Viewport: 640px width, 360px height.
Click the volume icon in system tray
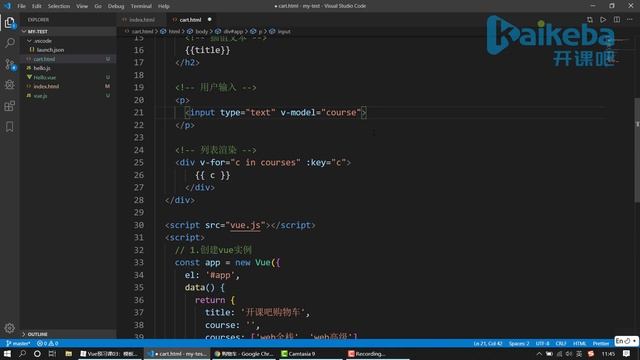click(x=569, y=353)
